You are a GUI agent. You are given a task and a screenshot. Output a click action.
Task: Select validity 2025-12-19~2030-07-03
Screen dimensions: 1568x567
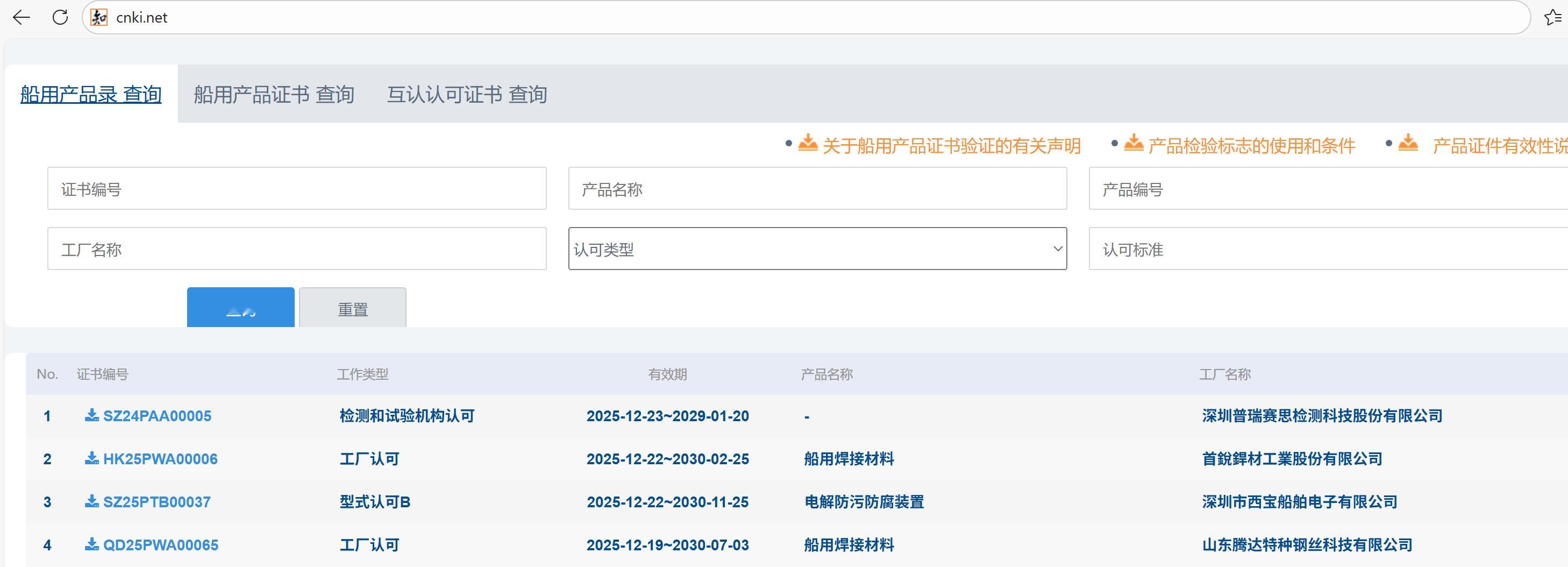668,545
